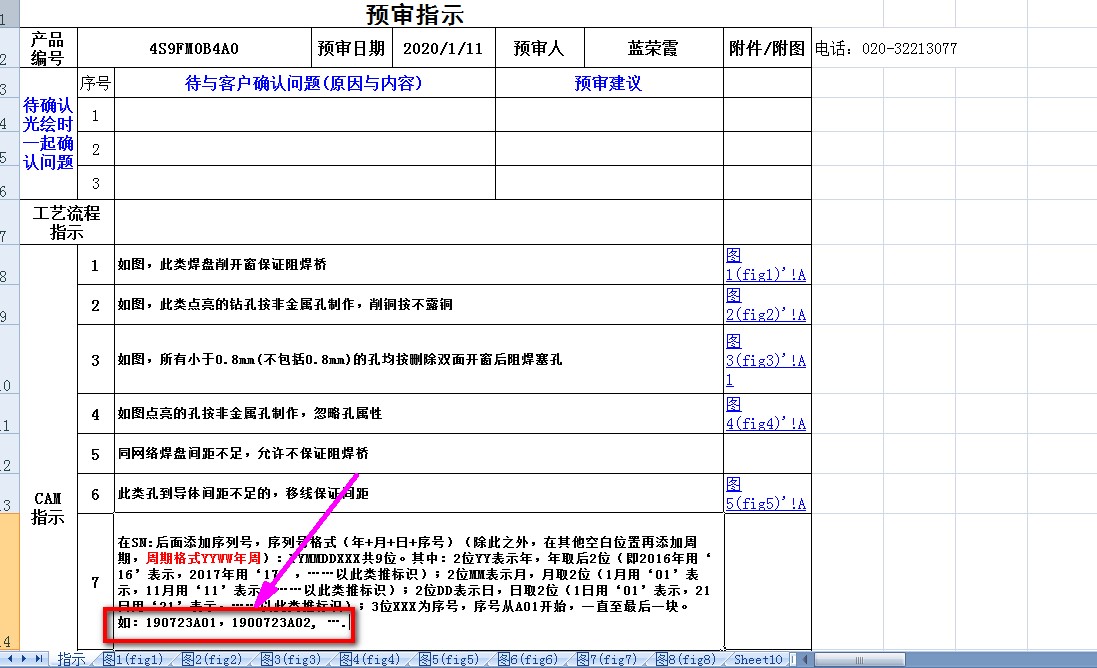Open the 图6(fig6) sheet tab
The height and width of the screenshot is (668, 1097).
(529, 660)
